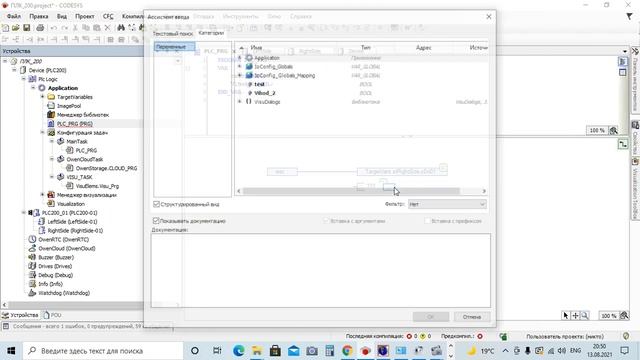Open Windows Start menu

pos(11,351)
